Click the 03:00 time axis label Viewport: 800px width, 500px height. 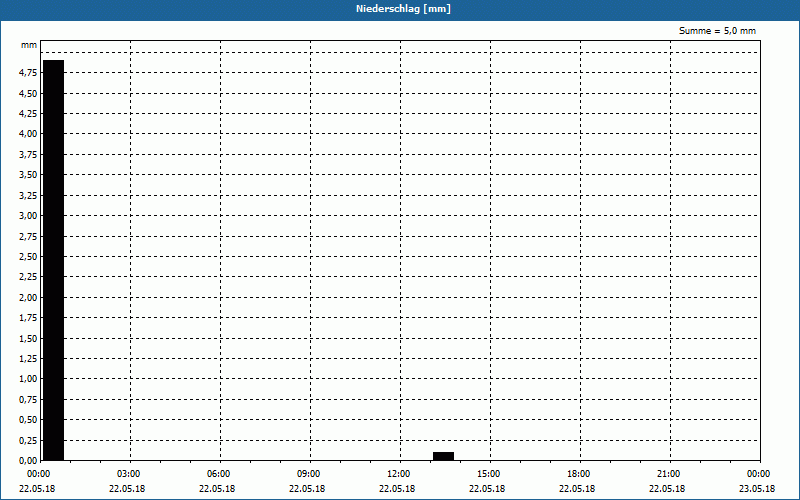pos(129,474)
